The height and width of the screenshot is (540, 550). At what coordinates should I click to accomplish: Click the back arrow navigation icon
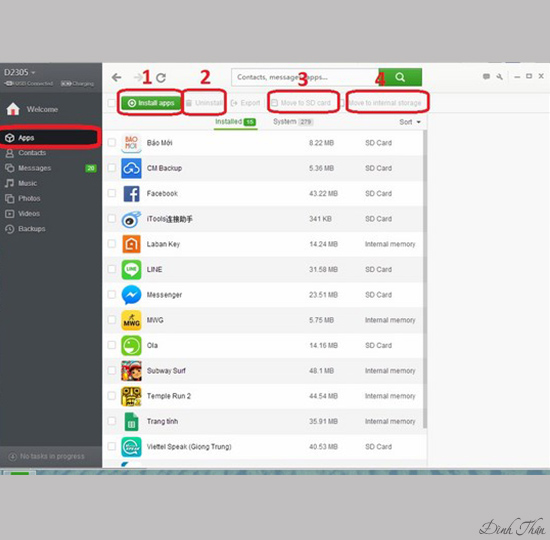pyautogui.click(x=116, y=77)
